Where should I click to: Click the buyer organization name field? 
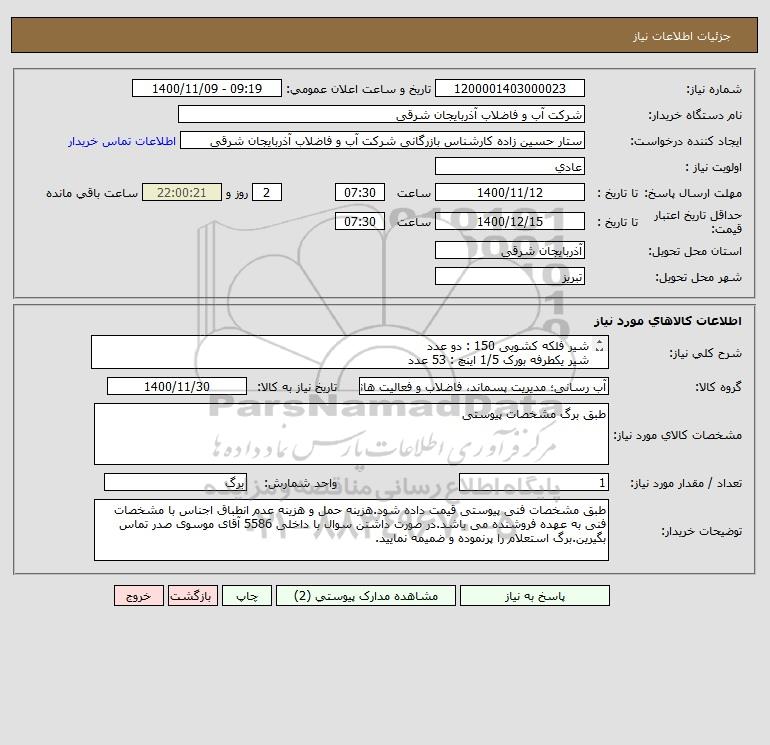click(x=381, y=114)
